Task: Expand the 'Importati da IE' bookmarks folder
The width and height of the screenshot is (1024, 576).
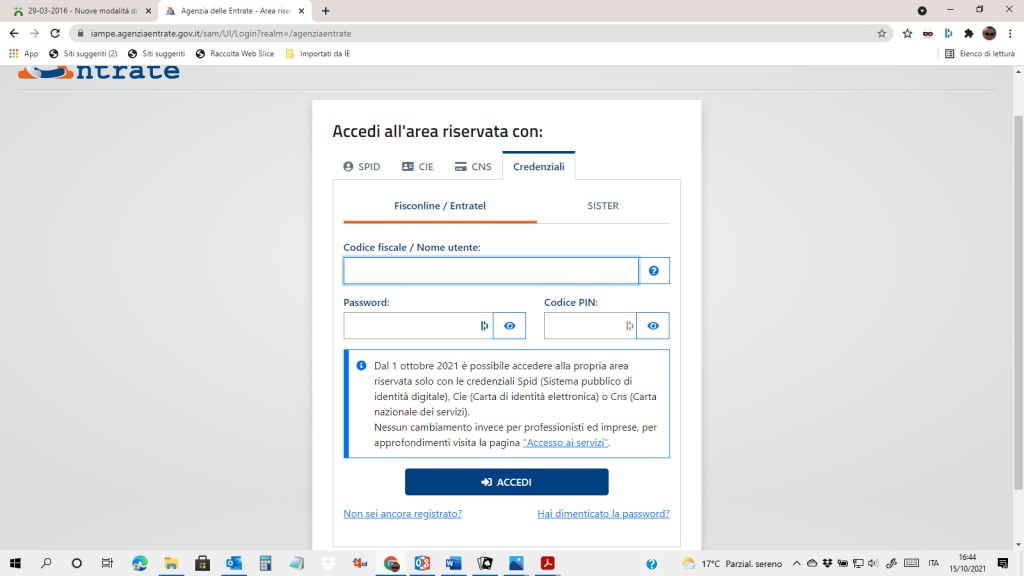Action: point(317,54)
